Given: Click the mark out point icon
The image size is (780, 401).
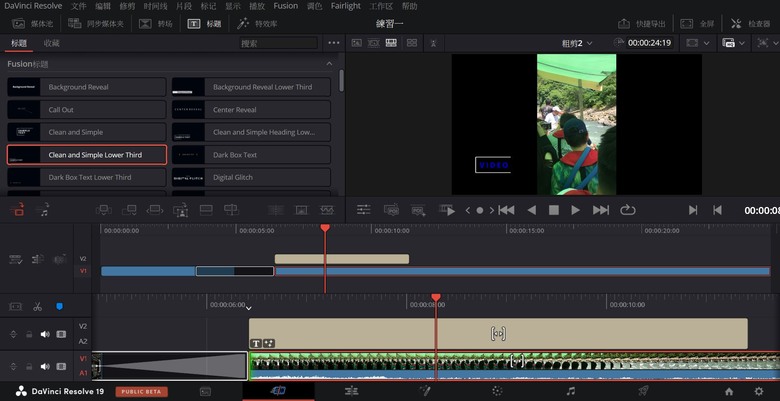Looking at the screenshot, I should (x=717, y=210).
